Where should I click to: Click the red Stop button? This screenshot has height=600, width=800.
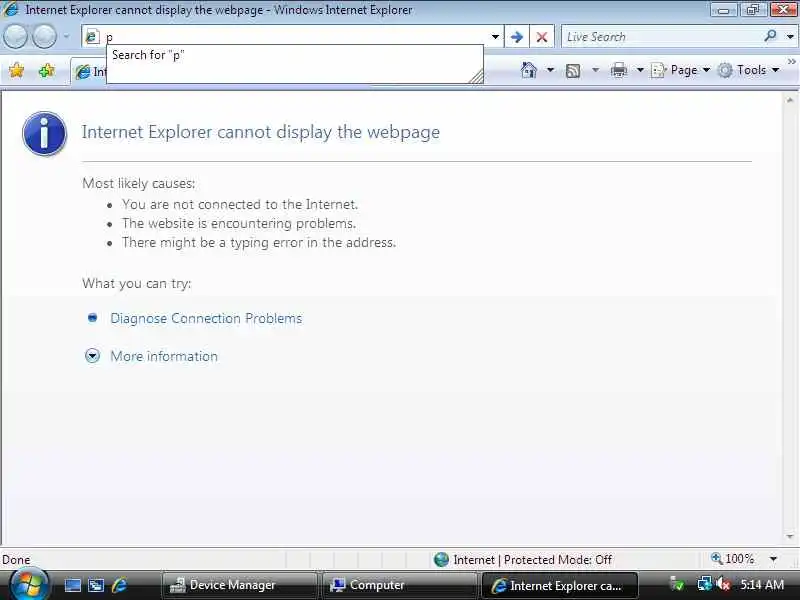click(542, 37)
